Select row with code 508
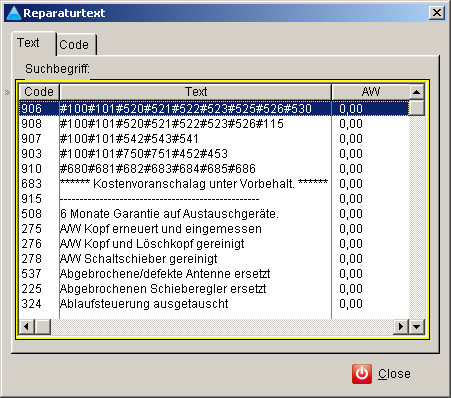 214,214
